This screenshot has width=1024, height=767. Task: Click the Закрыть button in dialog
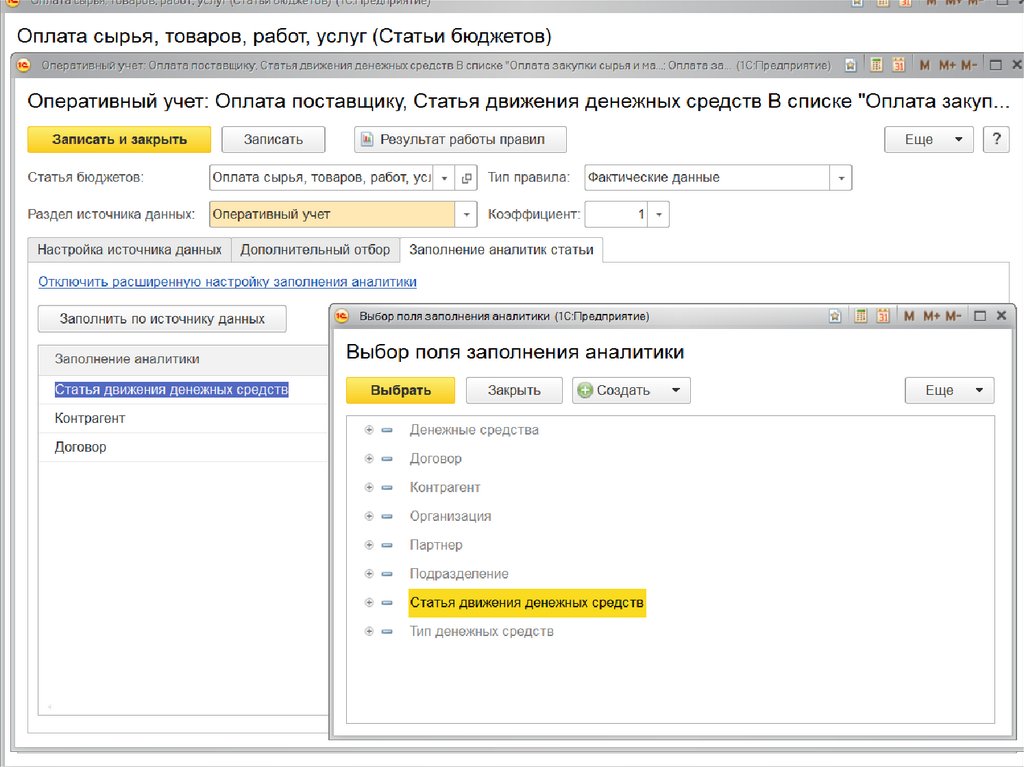coord(514,390)
